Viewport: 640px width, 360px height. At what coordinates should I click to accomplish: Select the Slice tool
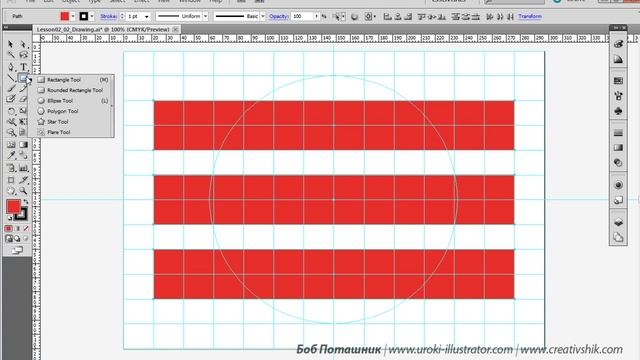click(24, 180)
